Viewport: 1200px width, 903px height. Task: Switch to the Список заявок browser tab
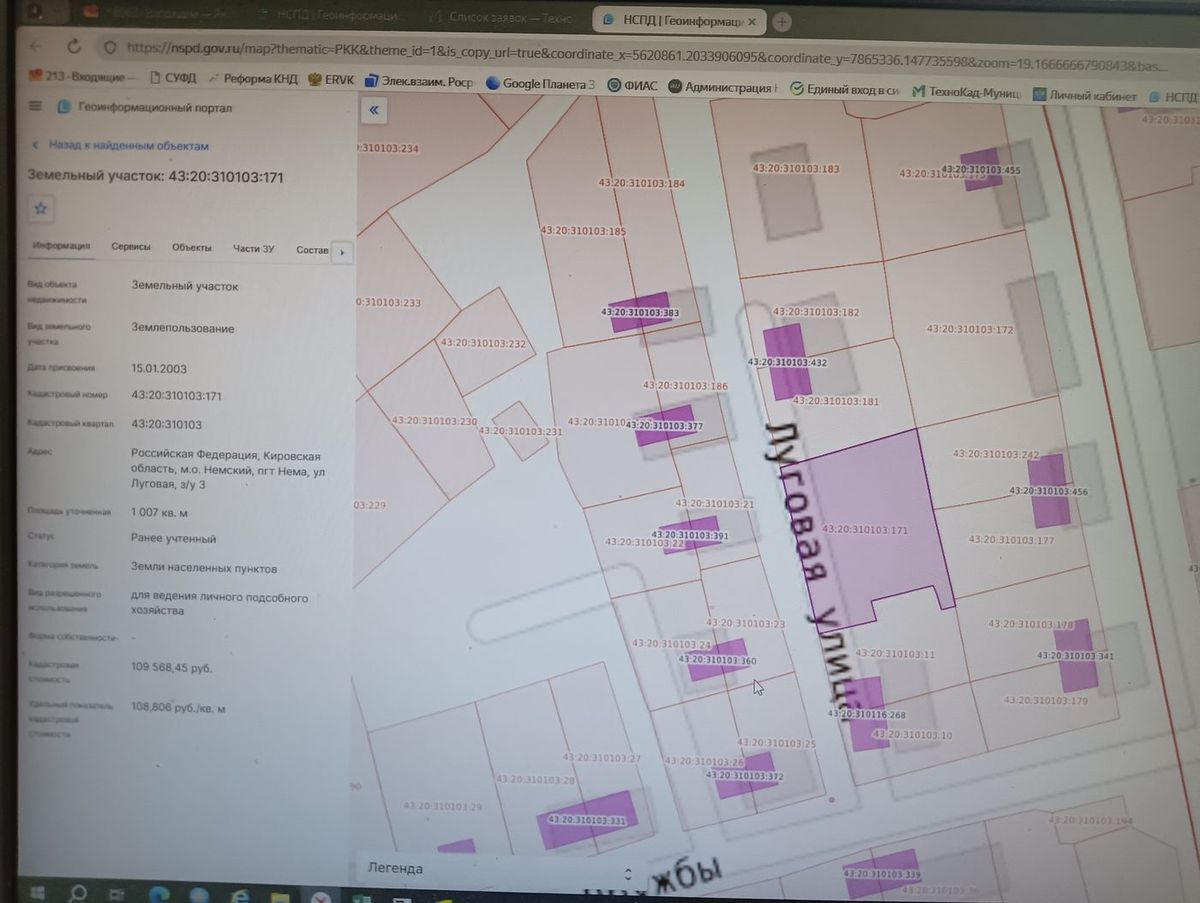click(505, 17)
